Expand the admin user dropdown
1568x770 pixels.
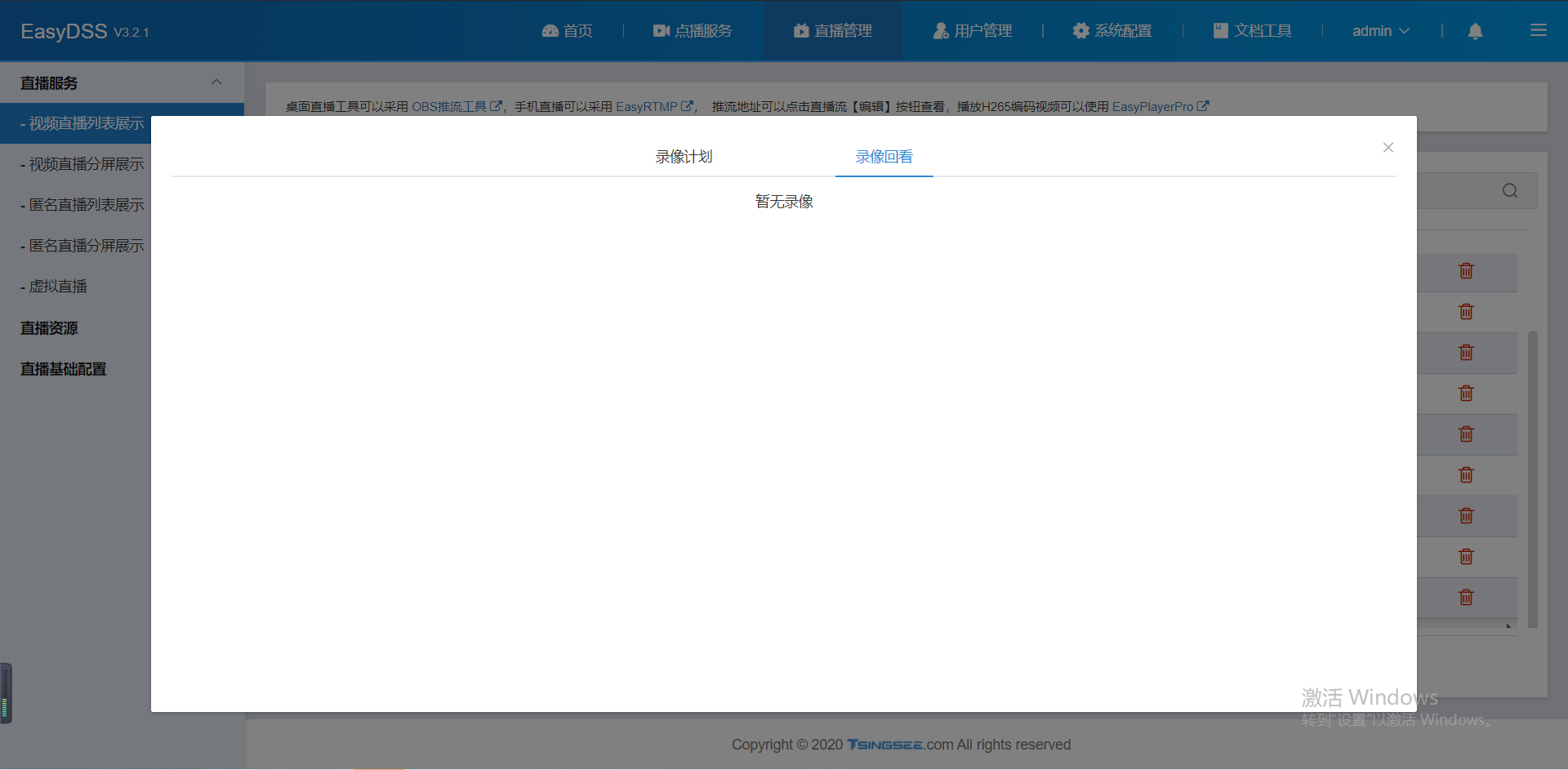point(1380,30)
